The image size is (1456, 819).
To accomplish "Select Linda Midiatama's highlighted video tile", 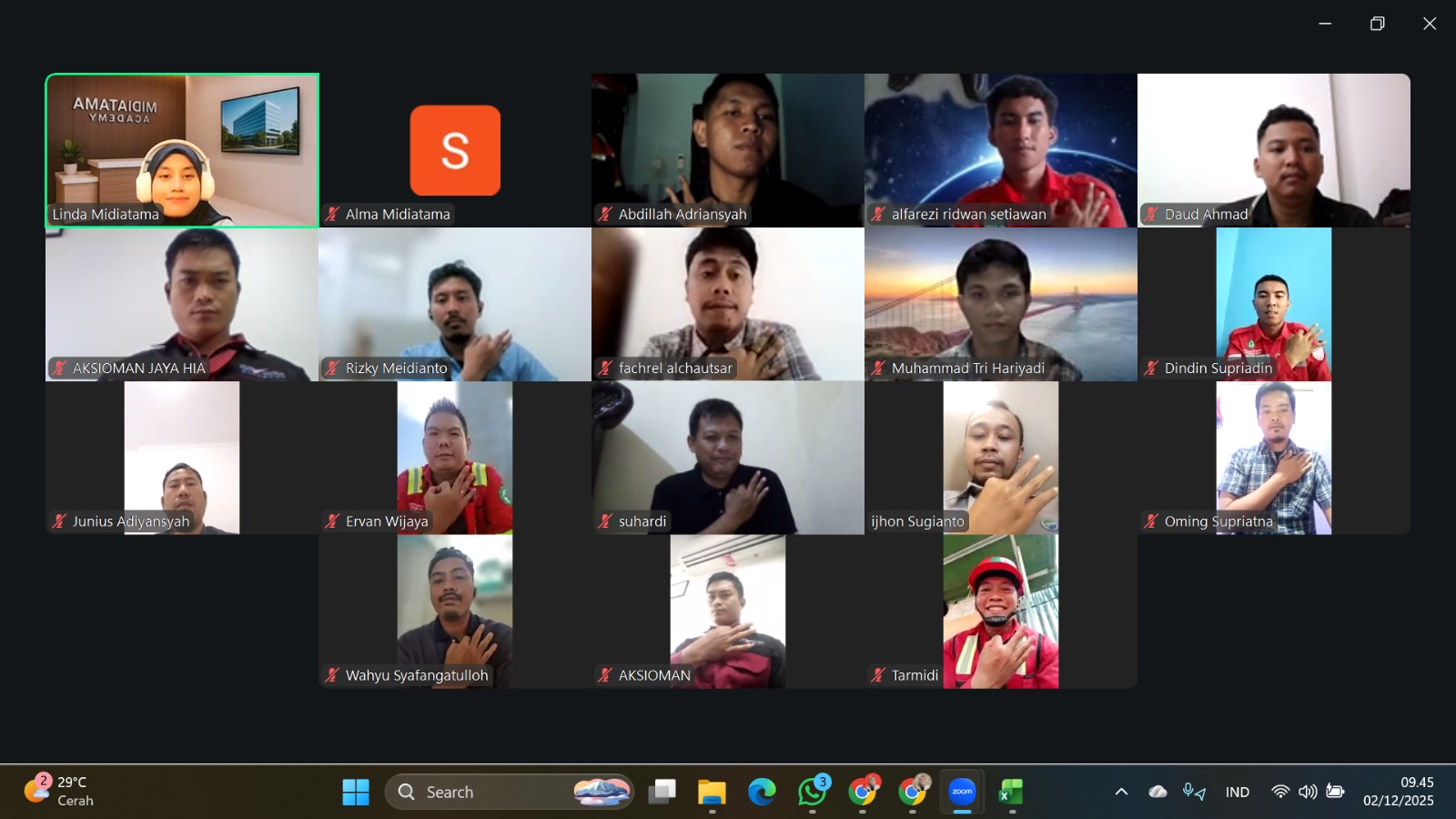I will 182,150.
